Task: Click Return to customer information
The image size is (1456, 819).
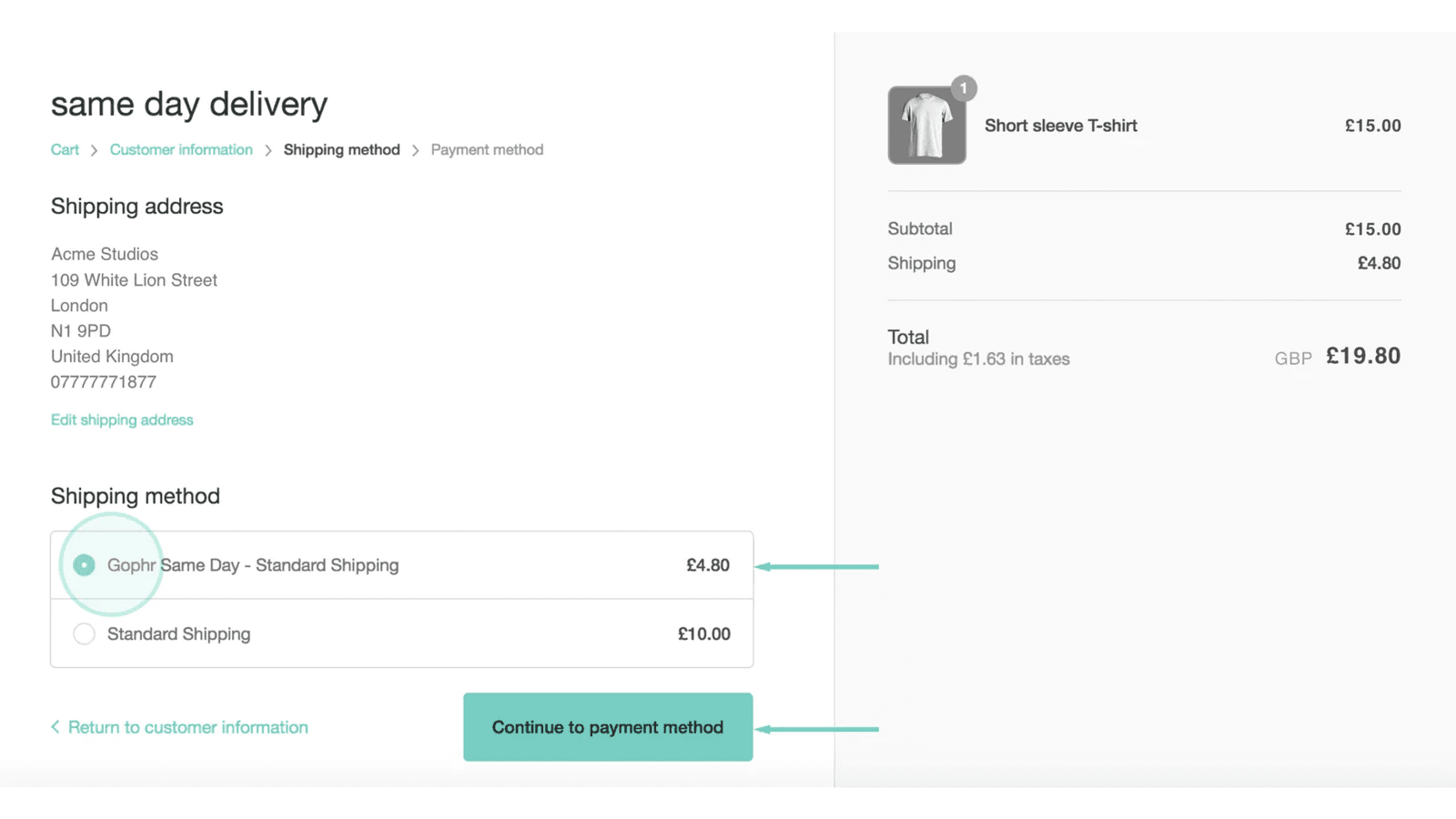Action: pos(187,726)
